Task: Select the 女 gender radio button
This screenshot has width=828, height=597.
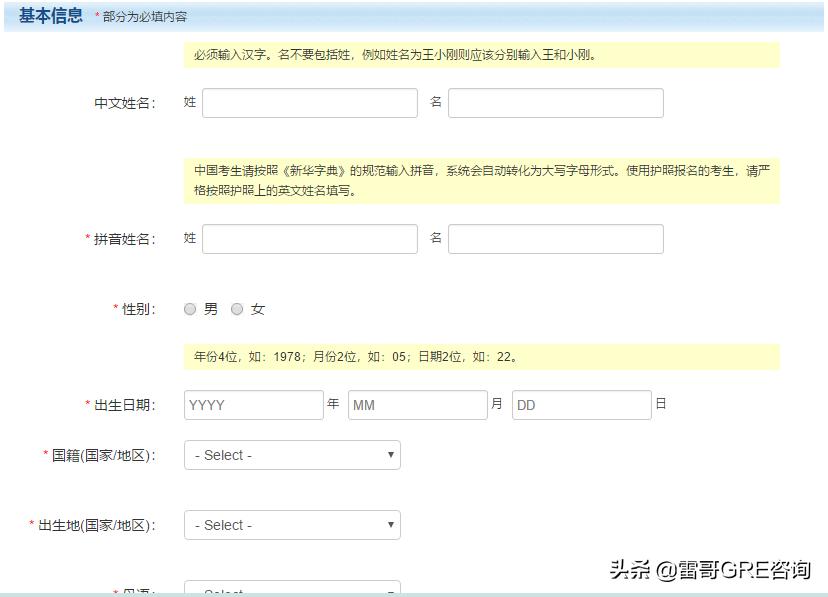Action: point(237,309)
